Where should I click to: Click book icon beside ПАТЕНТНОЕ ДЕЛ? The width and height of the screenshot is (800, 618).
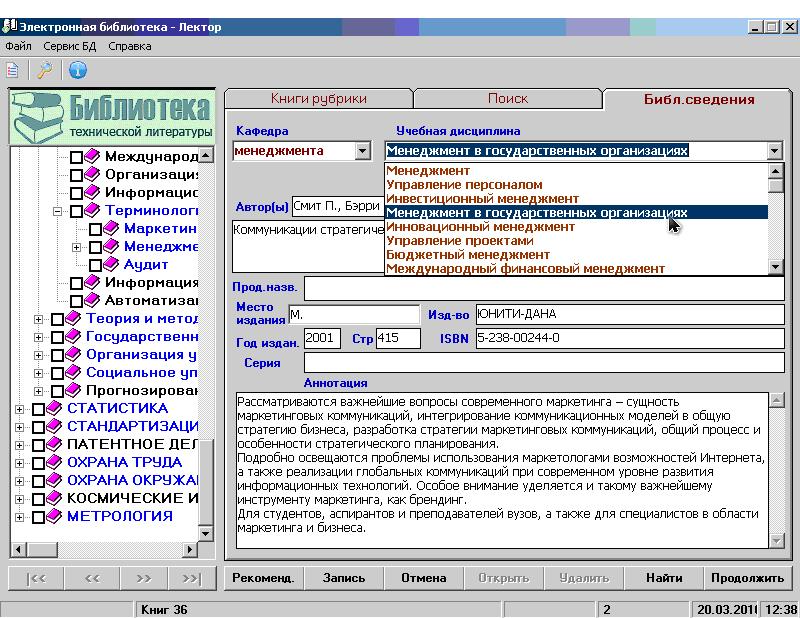point(54,444)
